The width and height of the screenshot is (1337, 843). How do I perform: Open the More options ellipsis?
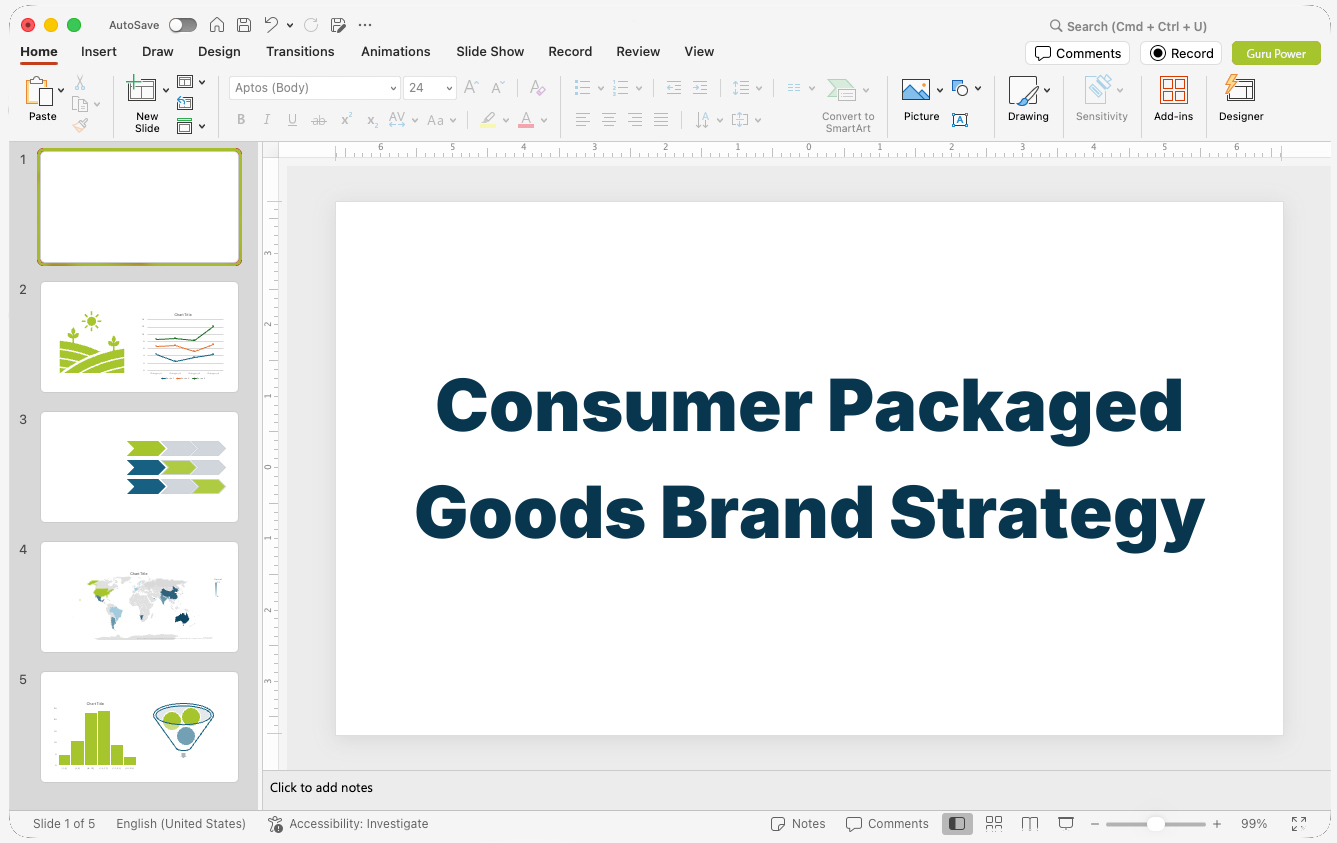point(365,25)
